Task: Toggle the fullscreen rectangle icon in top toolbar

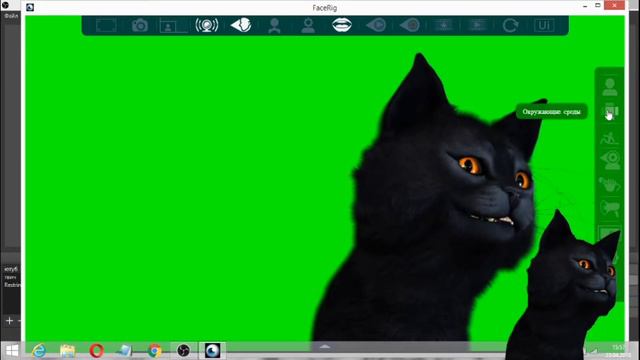Action: point(106,25)
